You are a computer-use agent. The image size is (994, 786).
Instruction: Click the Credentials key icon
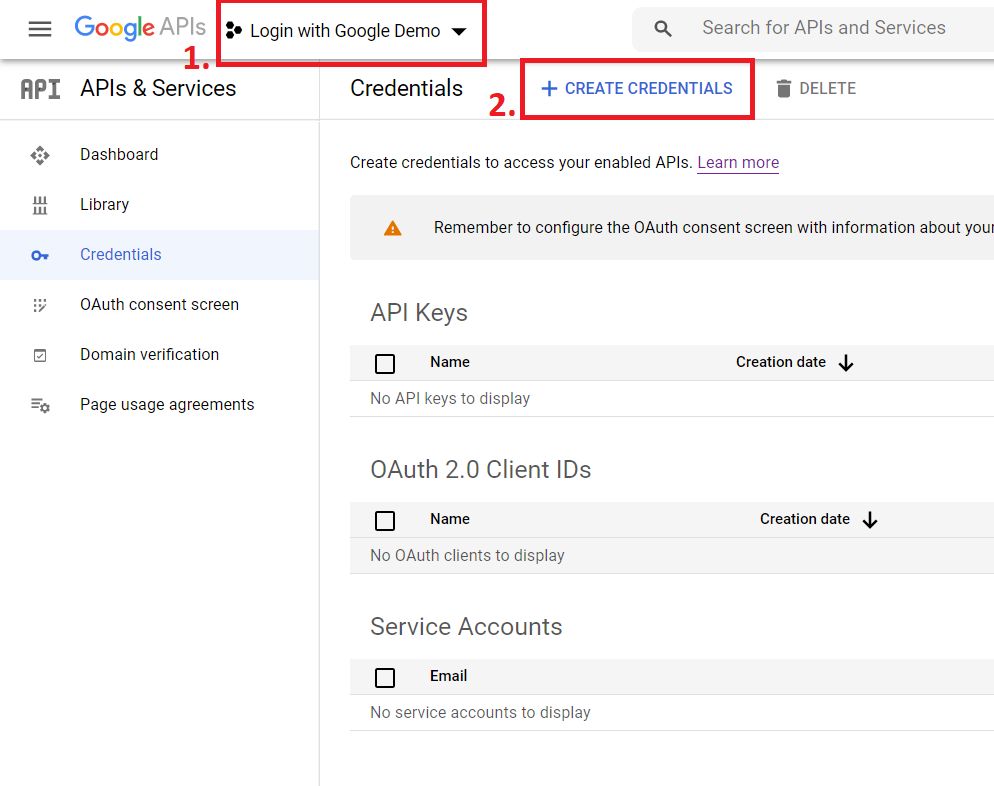tap(40, 255)
